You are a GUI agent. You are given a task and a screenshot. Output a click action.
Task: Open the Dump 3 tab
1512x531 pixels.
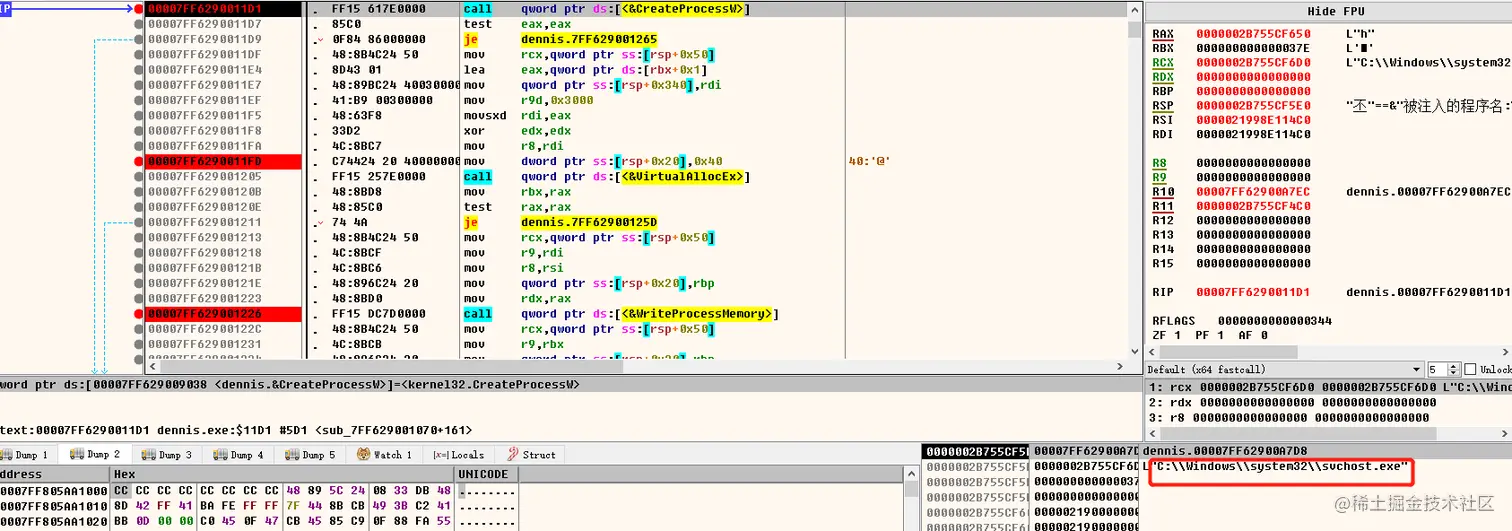tap(167, 454)
